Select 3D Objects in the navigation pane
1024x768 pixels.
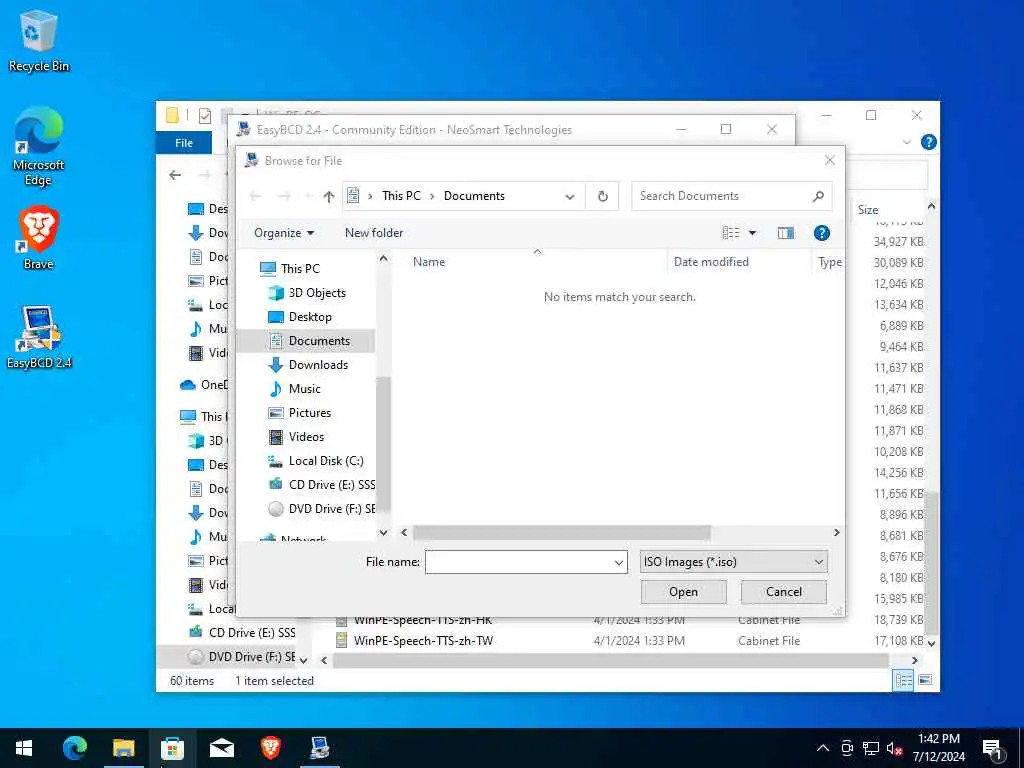(x=317, y=293)
